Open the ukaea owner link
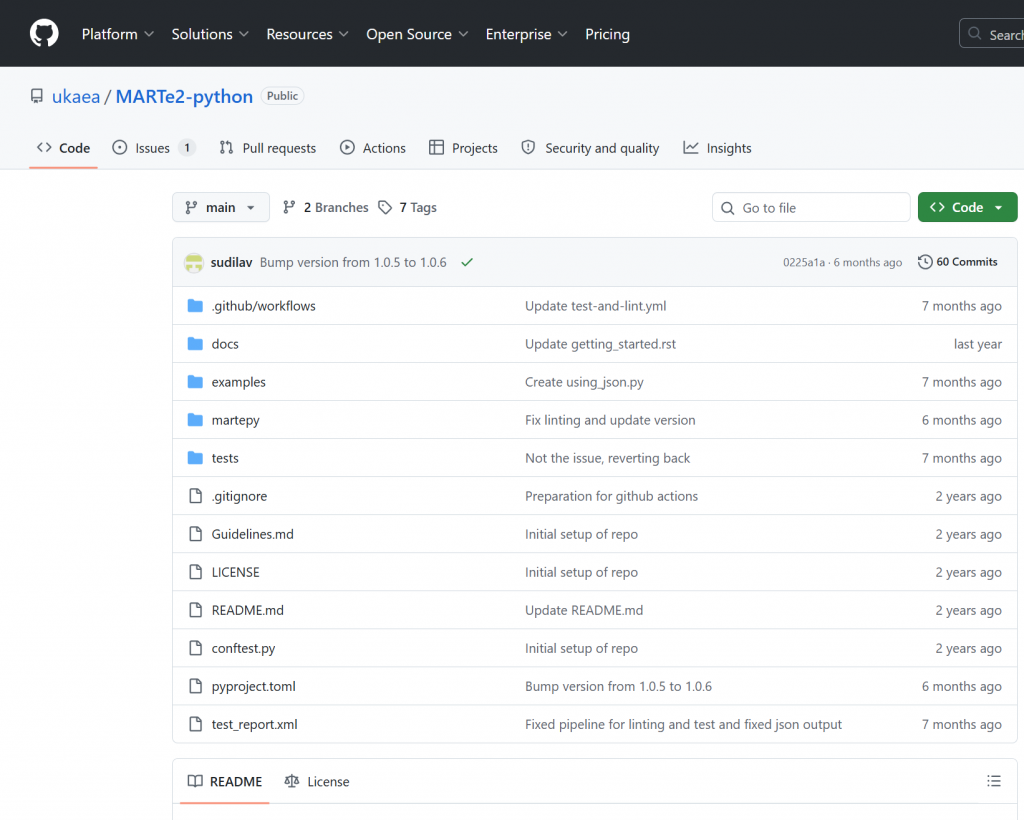 coord(76,97)
